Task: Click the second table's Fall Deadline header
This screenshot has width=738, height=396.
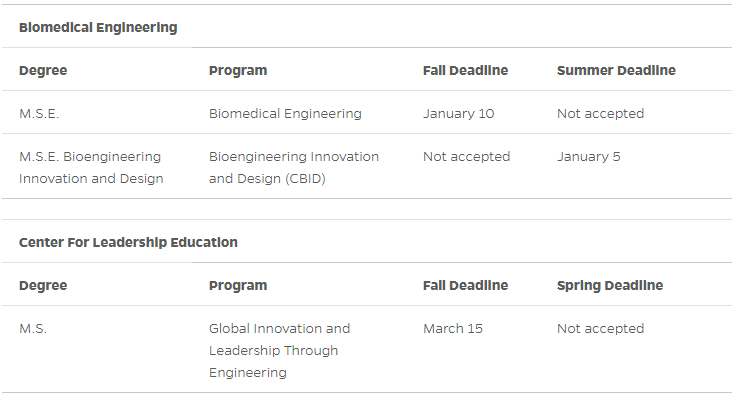Action: point(465,285)
